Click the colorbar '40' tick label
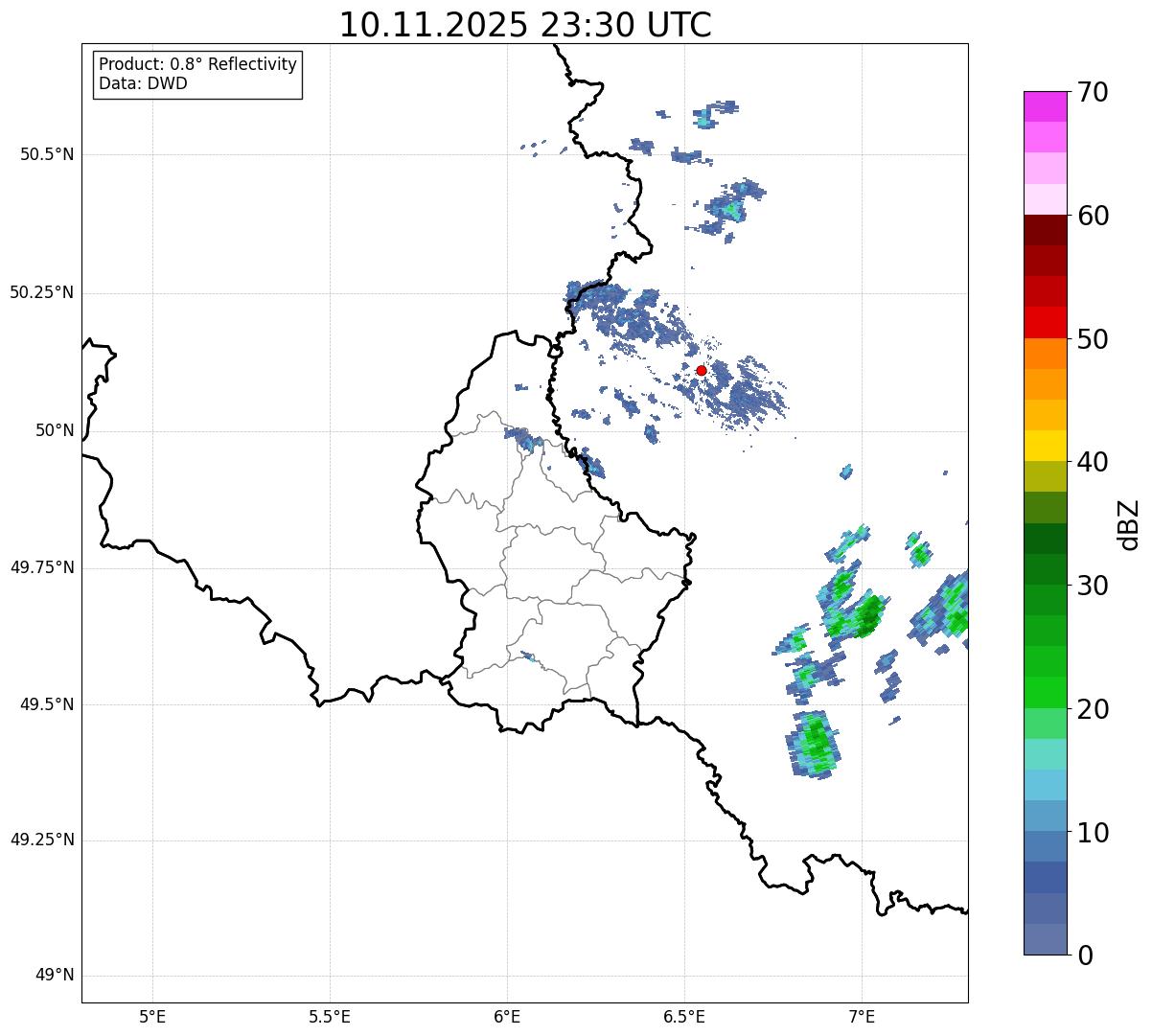The image size is (1152, 1036). point(1092,462)
